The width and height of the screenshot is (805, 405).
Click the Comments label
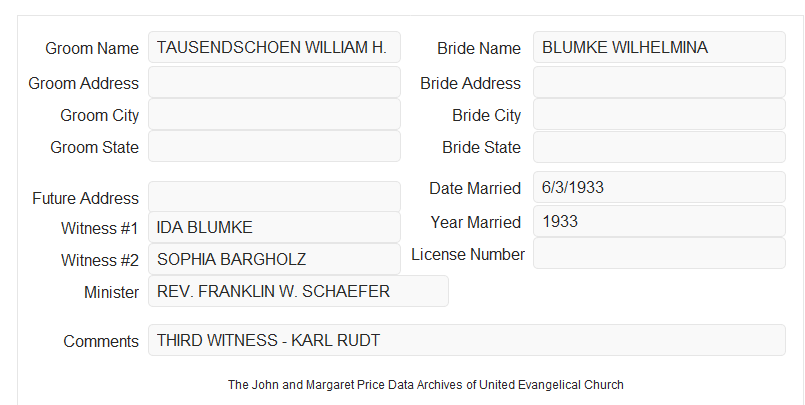pos(101,341)
